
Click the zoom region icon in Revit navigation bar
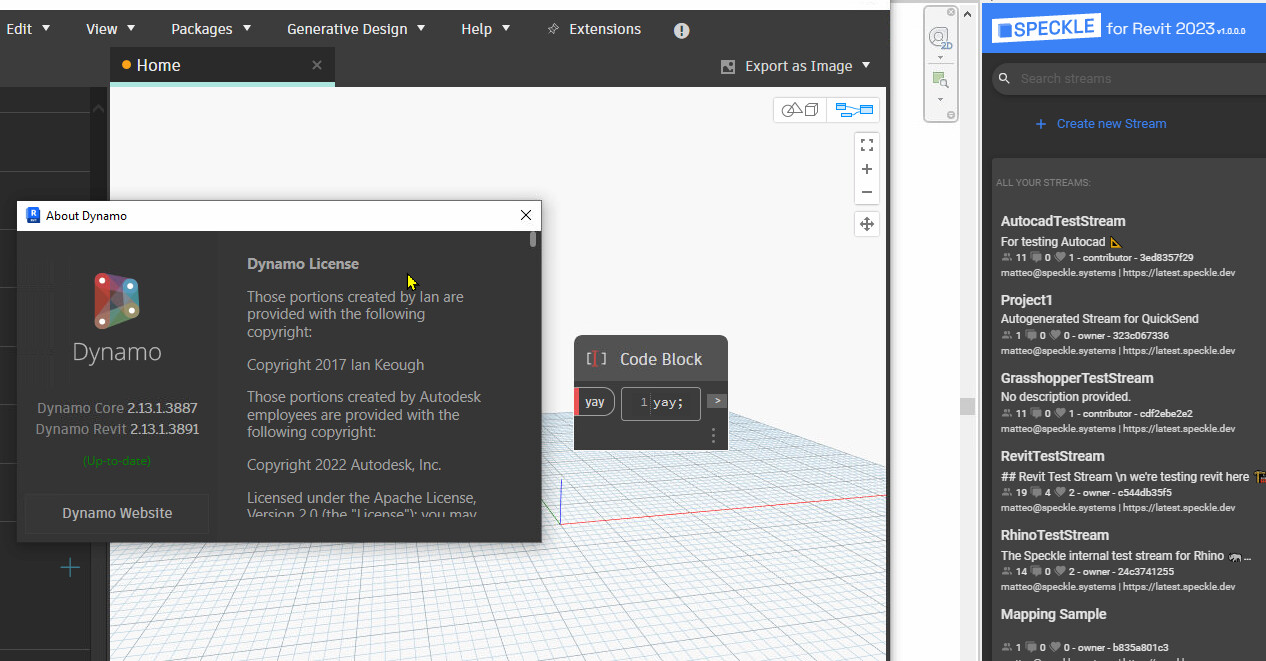939,79
